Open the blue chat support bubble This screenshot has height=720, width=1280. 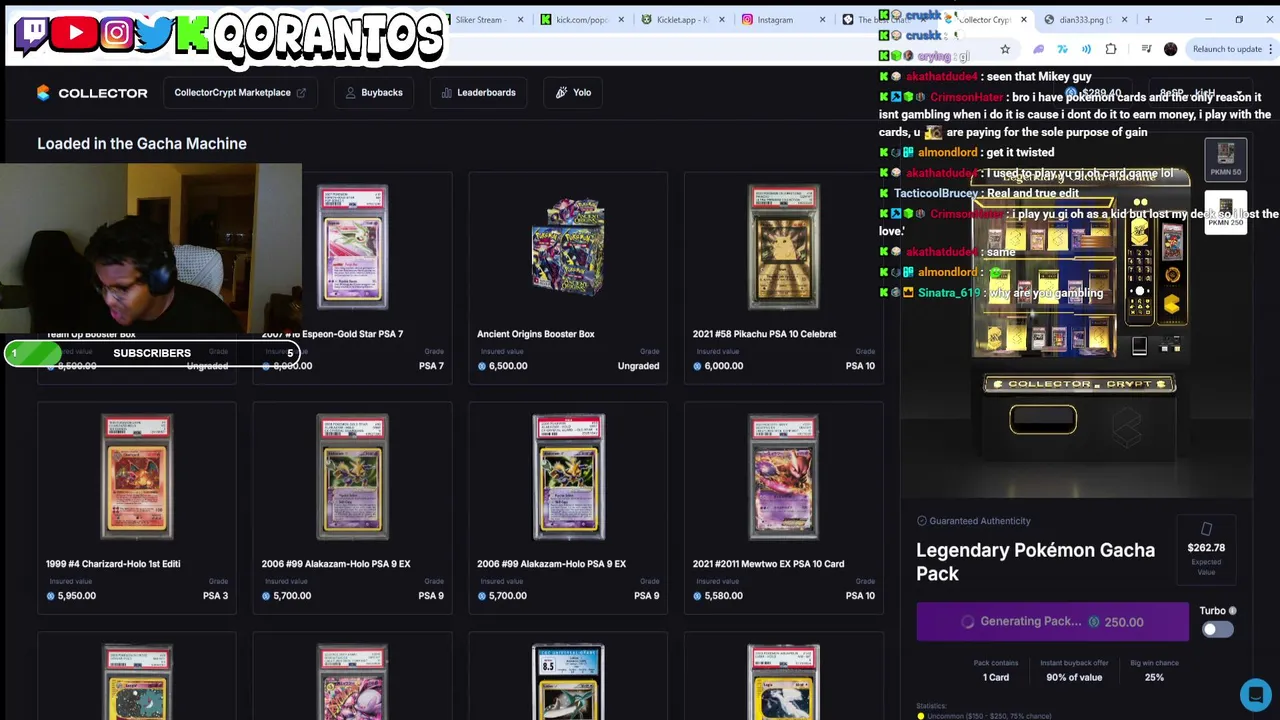[x=1255, y=694]
